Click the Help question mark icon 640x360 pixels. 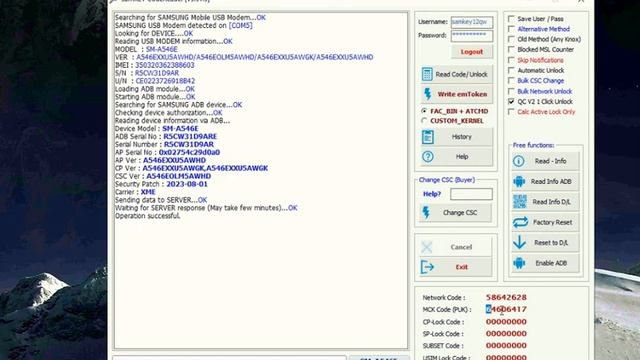coord(427,156)
